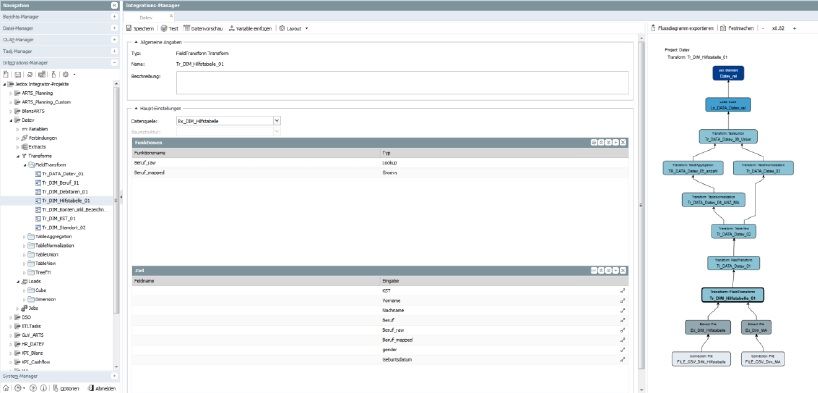Expand the Datei-Manager section
818x393 pixels.
(114, 28)
